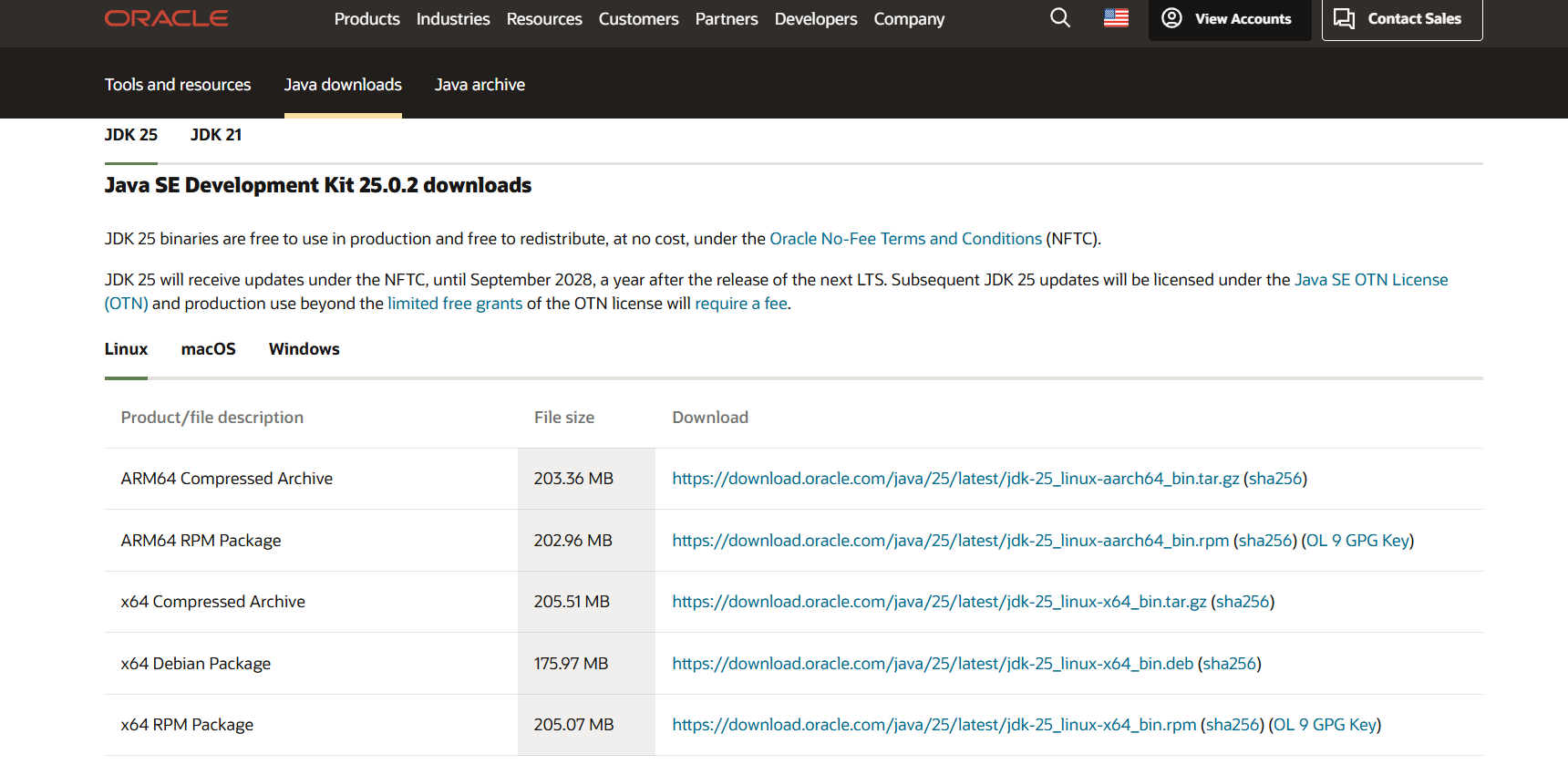The width and height of the screenshot is (1568, 775).
Task: Click Java SE Development Kit 25.0.2 downloads heading
Action: [318, 185]
